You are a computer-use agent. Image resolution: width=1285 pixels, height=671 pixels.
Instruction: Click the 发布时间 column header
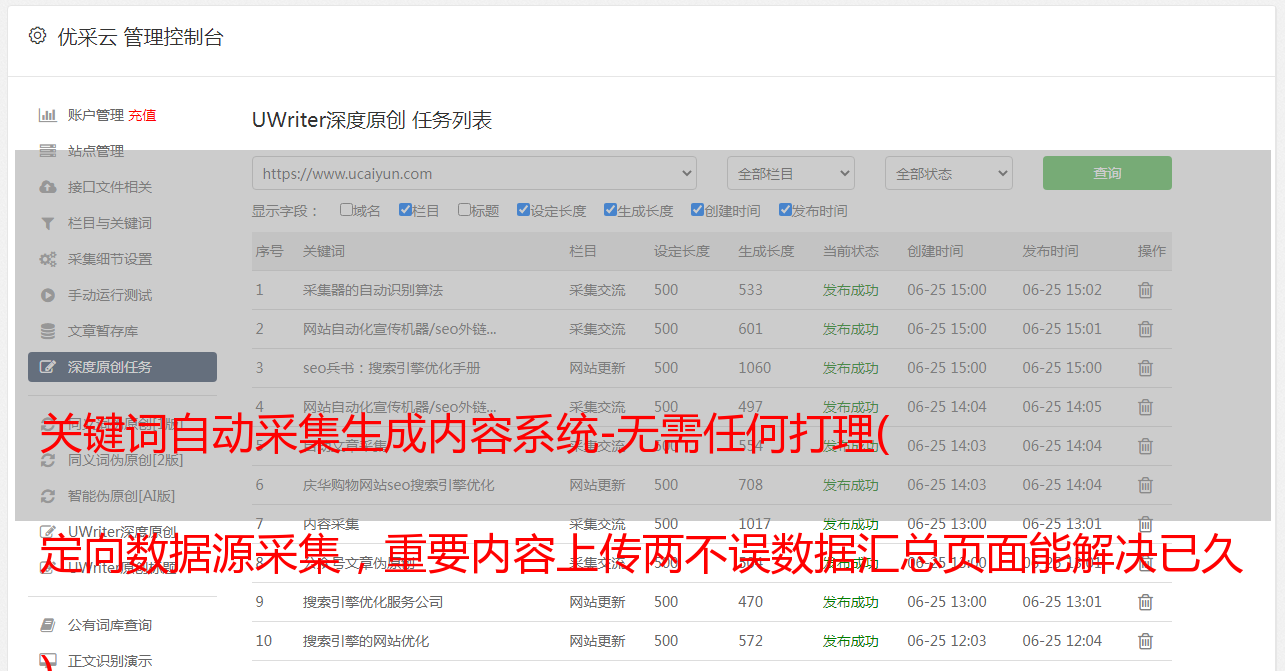(1050, 251)
